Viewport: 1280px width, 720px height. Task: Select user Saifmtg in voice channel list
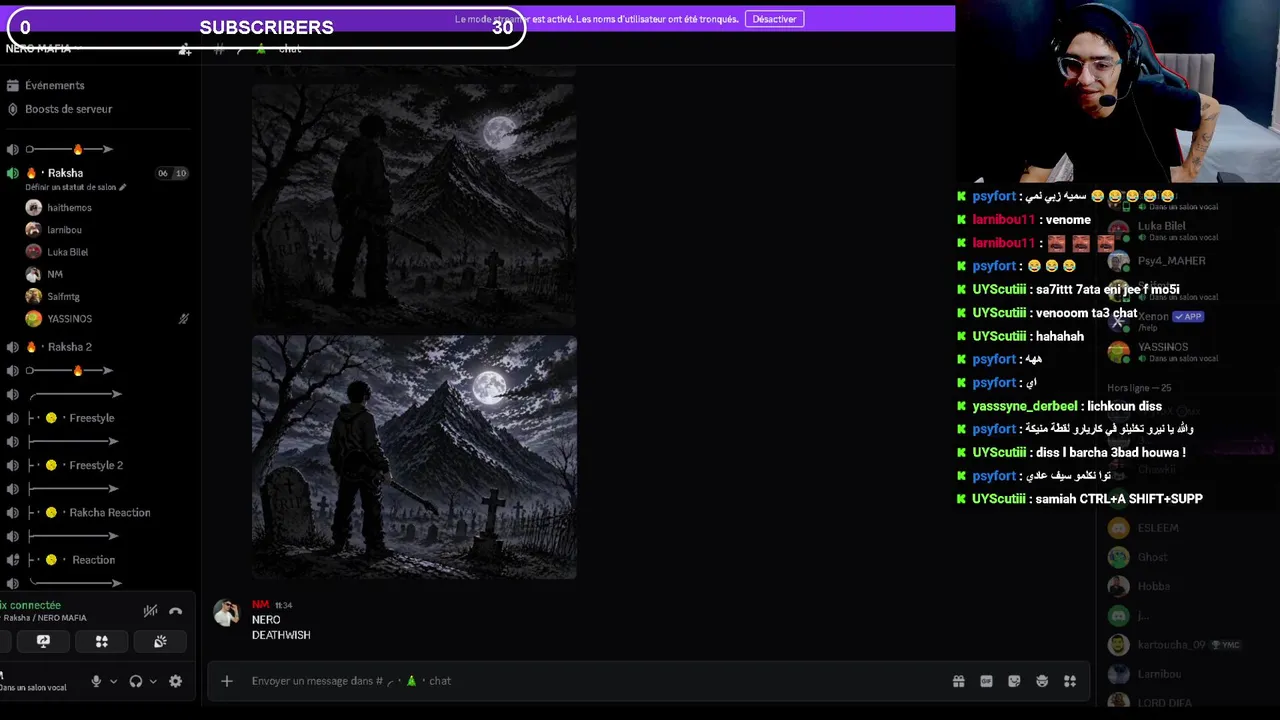click(x=63, y=296)
